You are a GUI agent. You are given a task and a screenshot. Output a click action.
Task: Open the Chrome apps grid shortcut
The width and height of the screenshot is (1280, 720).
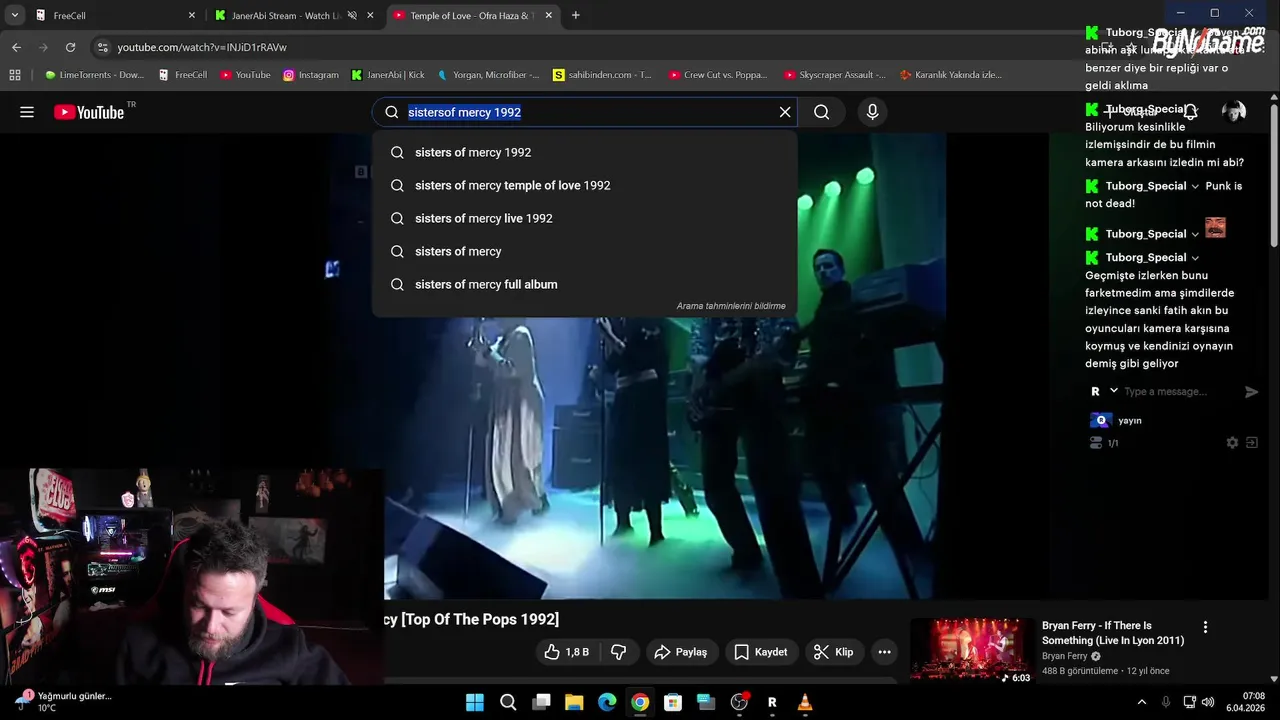tap(14, 75)
